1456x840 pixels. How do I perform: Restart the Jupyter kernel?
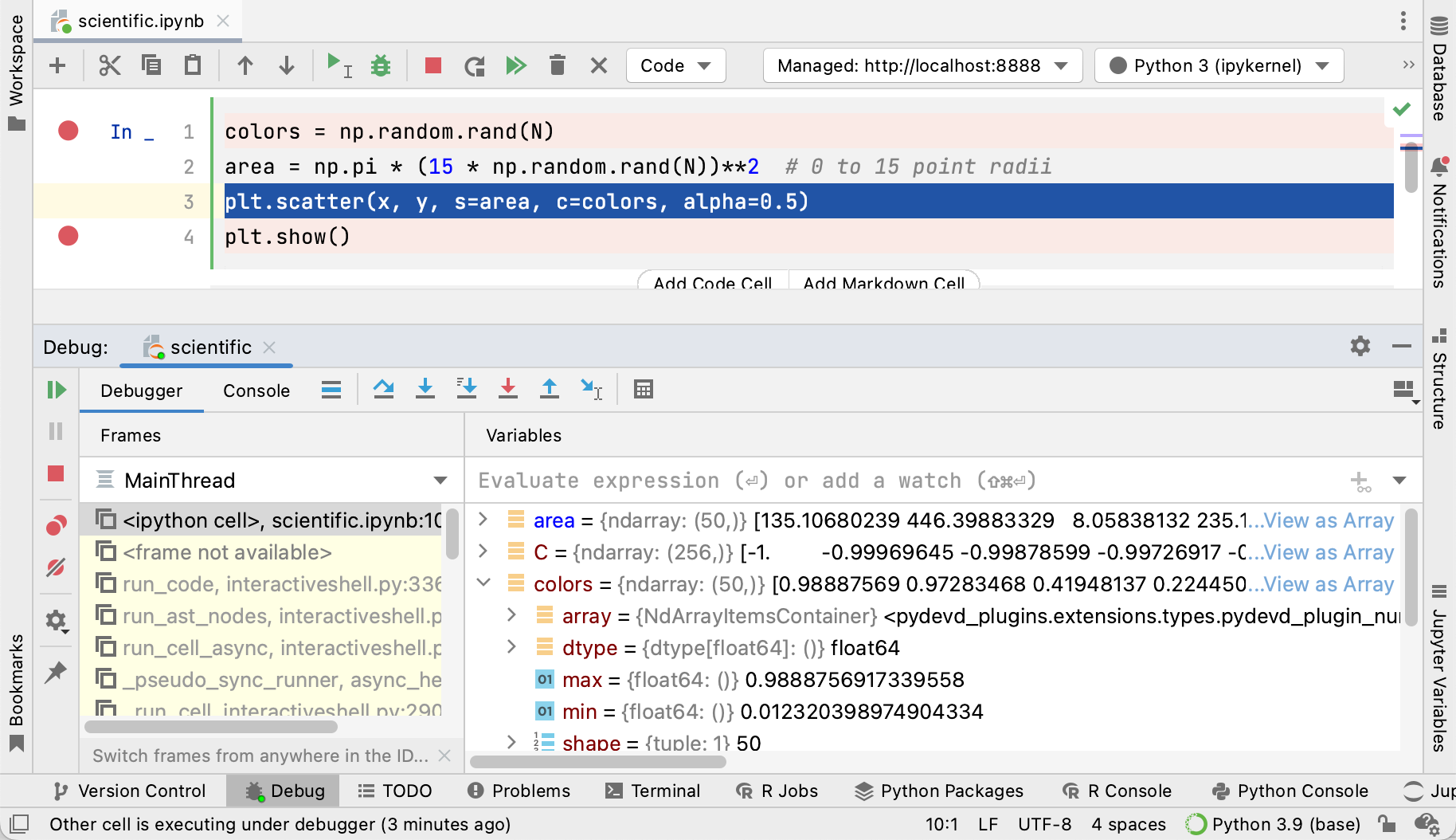pyautogui.click(x=474, y=65)
